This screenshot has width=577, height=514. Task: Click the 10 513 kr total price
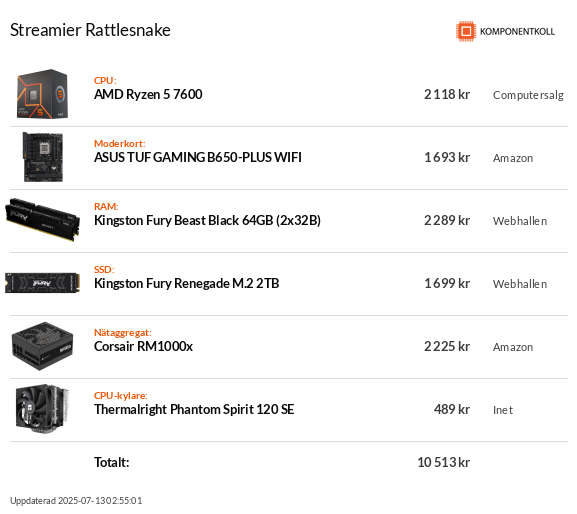pos(443,462)
